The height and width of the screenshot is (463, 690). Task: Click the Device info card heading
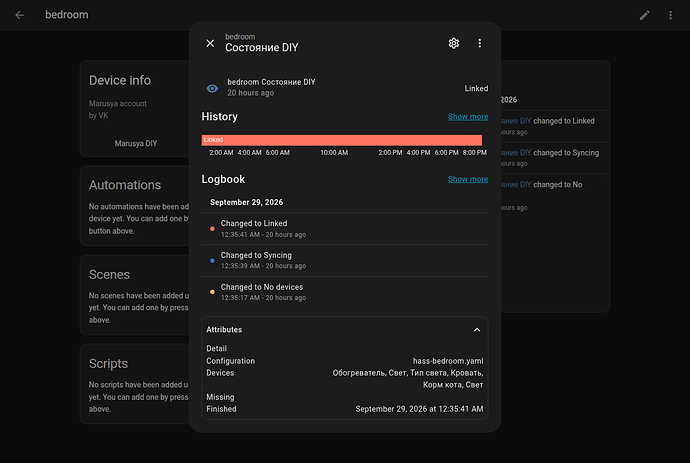(120, 81)
